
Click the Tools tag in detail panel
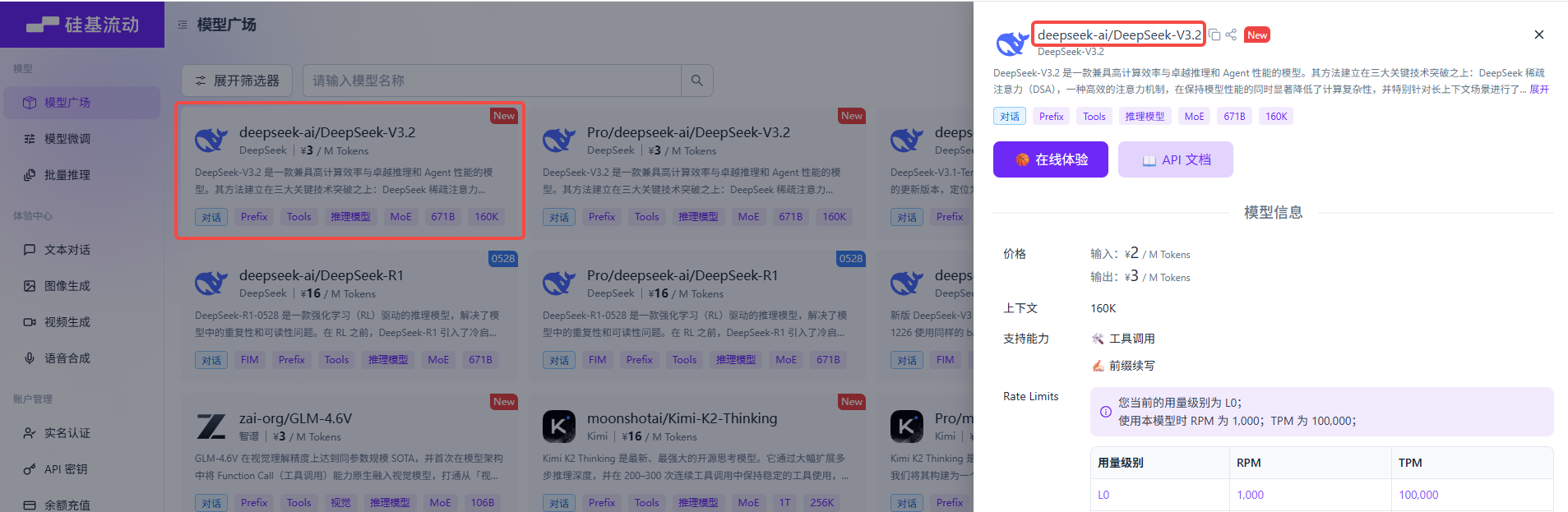pyautogui.click(x=1094, y=117)
